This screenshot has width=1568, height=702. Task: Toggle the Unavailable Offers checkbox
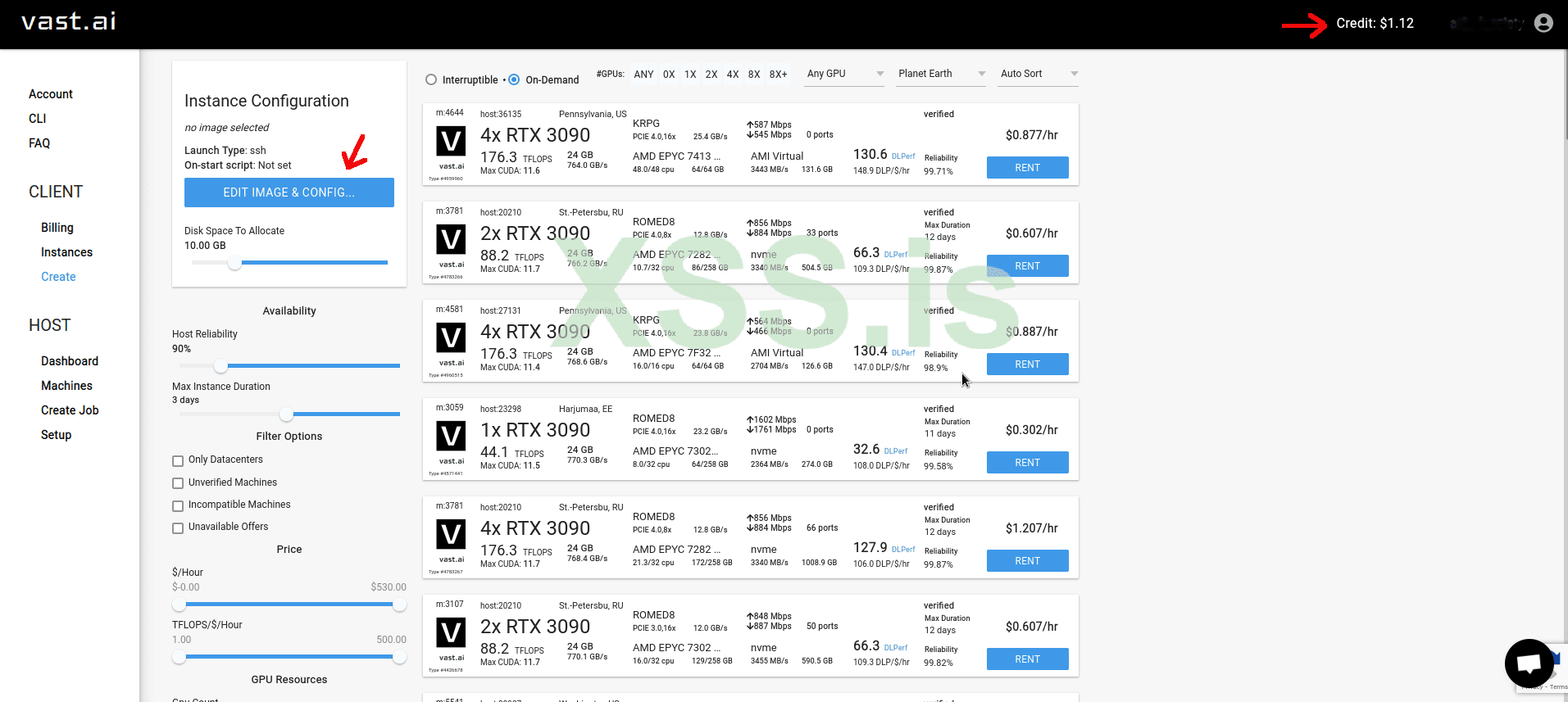tap(178, 528)
